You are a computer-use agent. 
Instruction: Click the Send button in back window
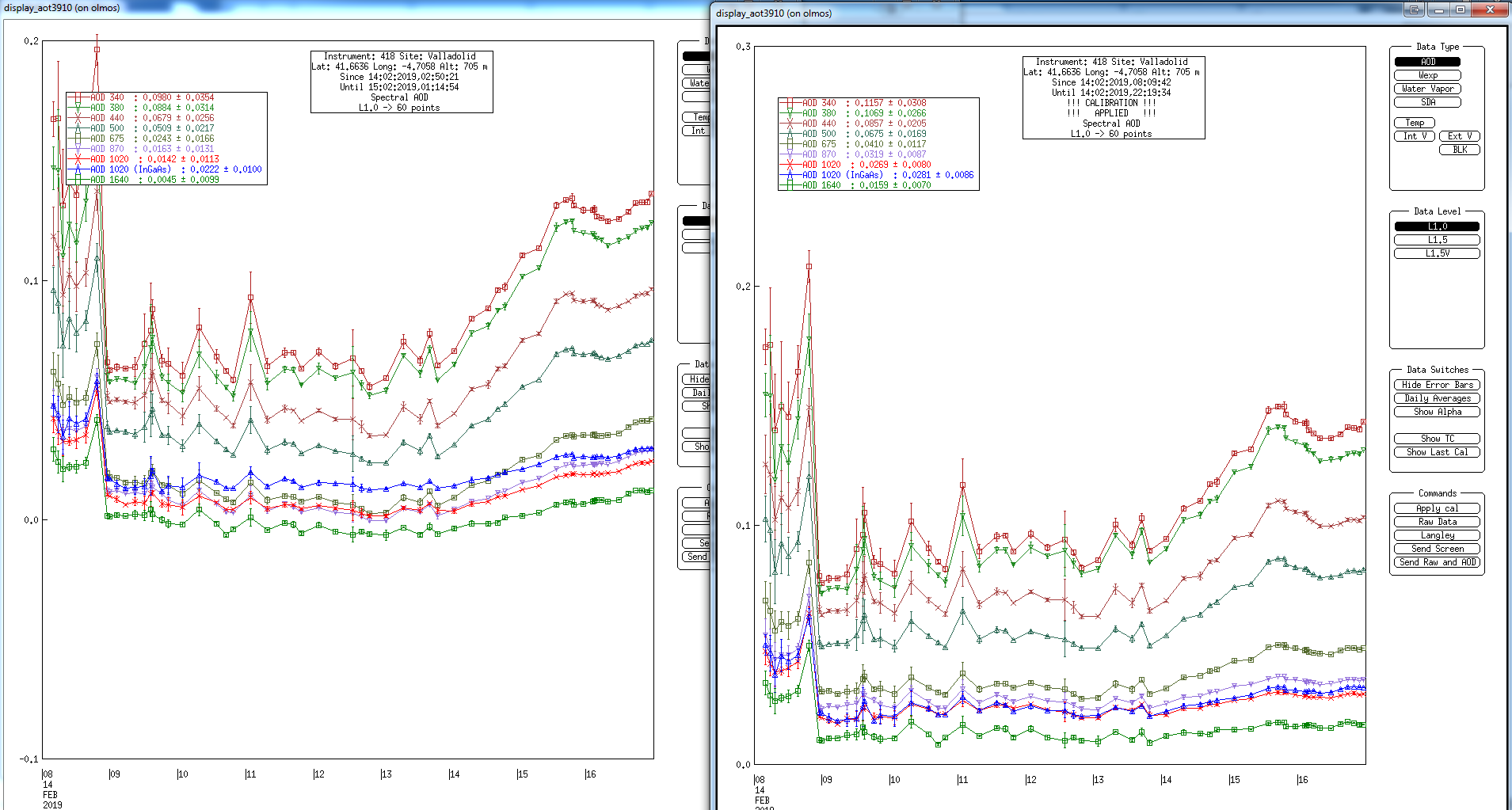[x=696, y=557]
